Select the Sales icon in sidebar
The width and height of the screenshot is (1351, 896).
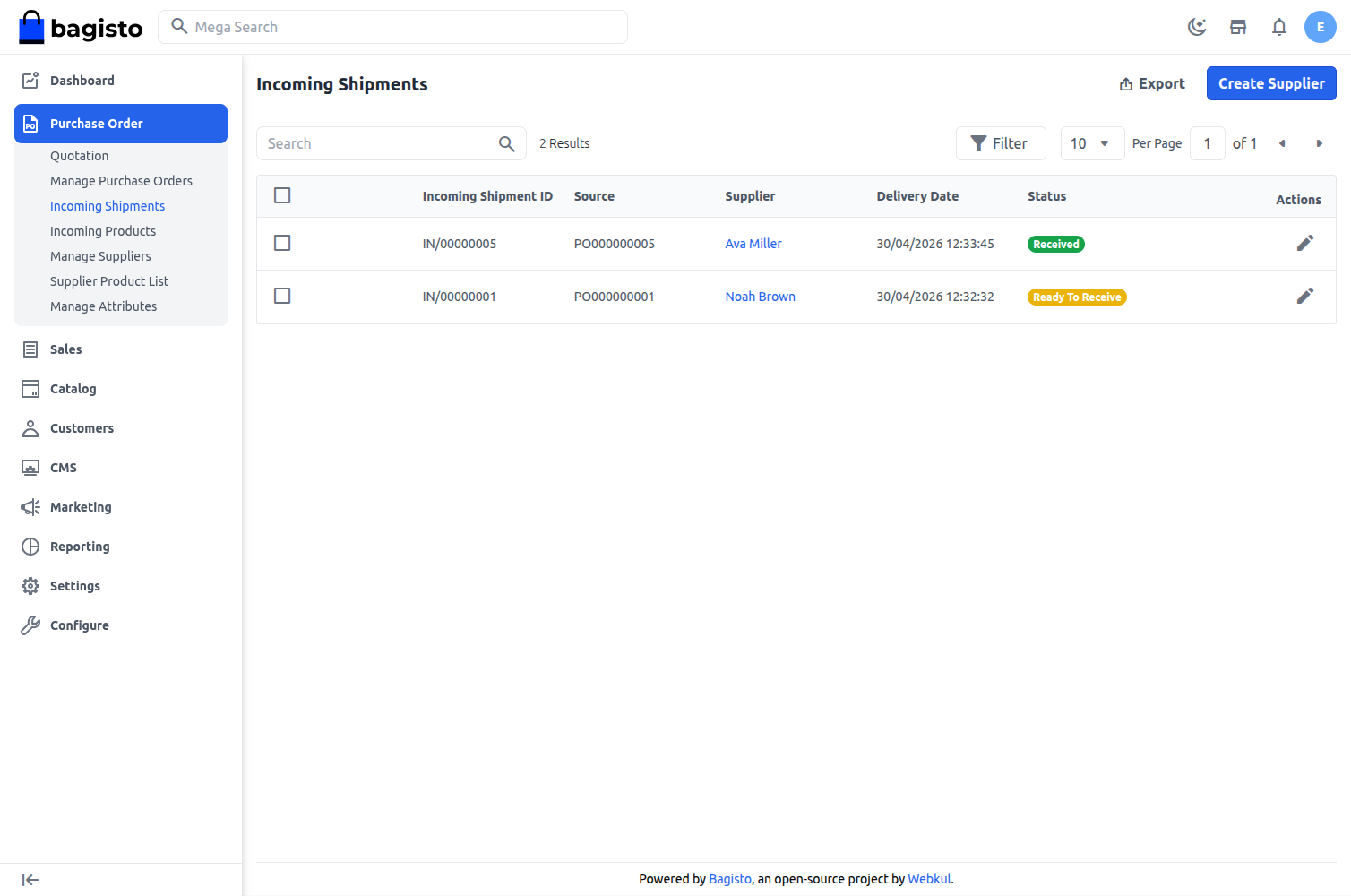coord(30,349)
